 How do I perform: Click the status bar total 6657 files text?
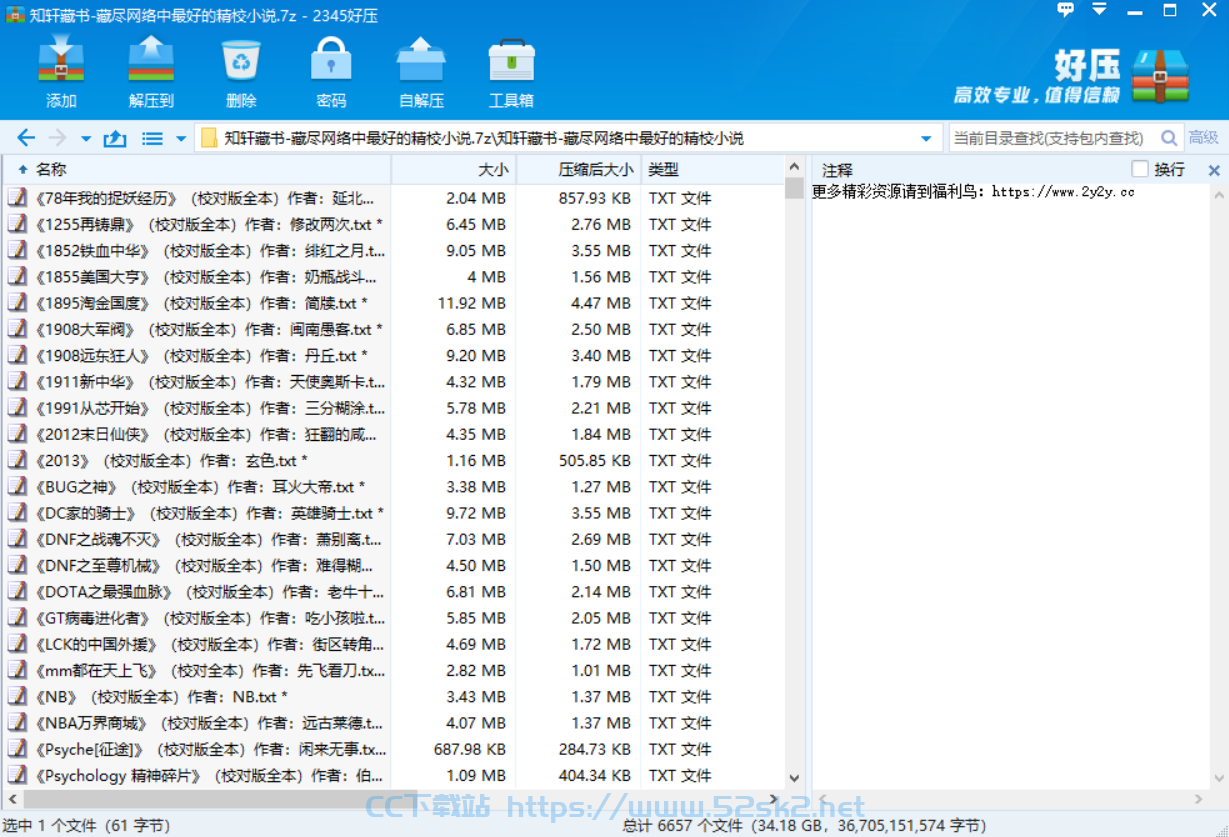pyautogui.click(x=804, y=826)
